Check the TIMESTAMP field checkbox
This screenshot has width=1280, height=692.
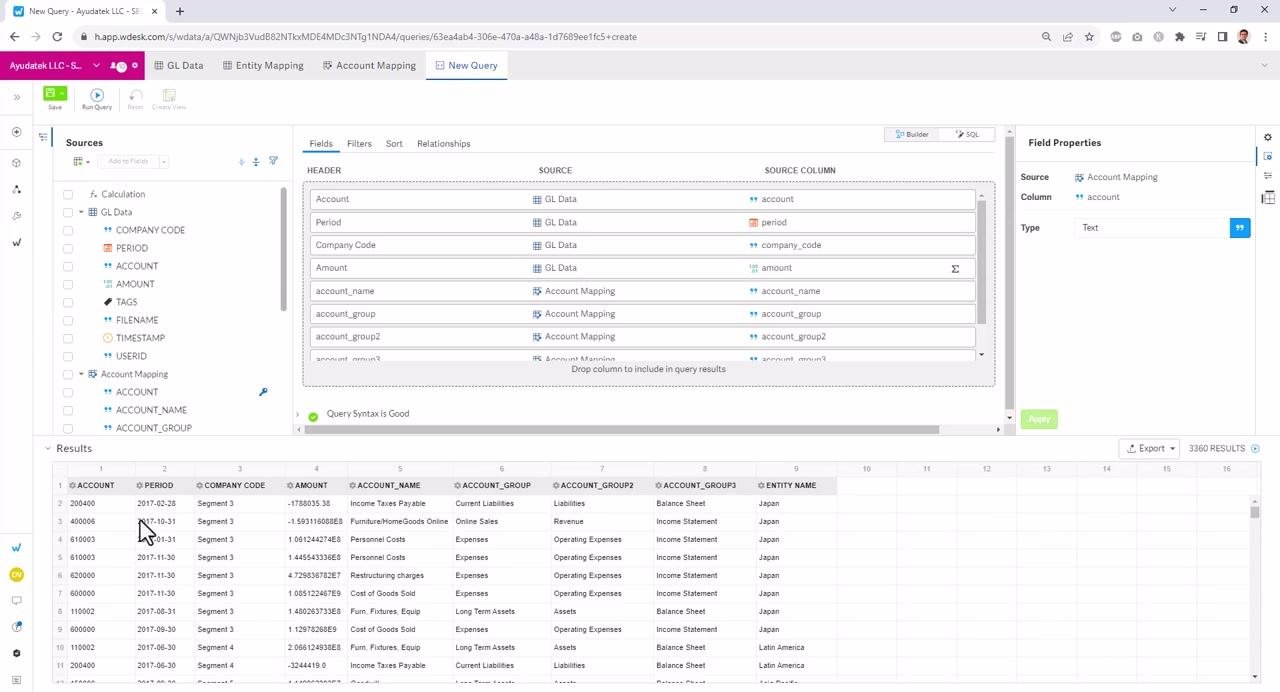(68, 338)
